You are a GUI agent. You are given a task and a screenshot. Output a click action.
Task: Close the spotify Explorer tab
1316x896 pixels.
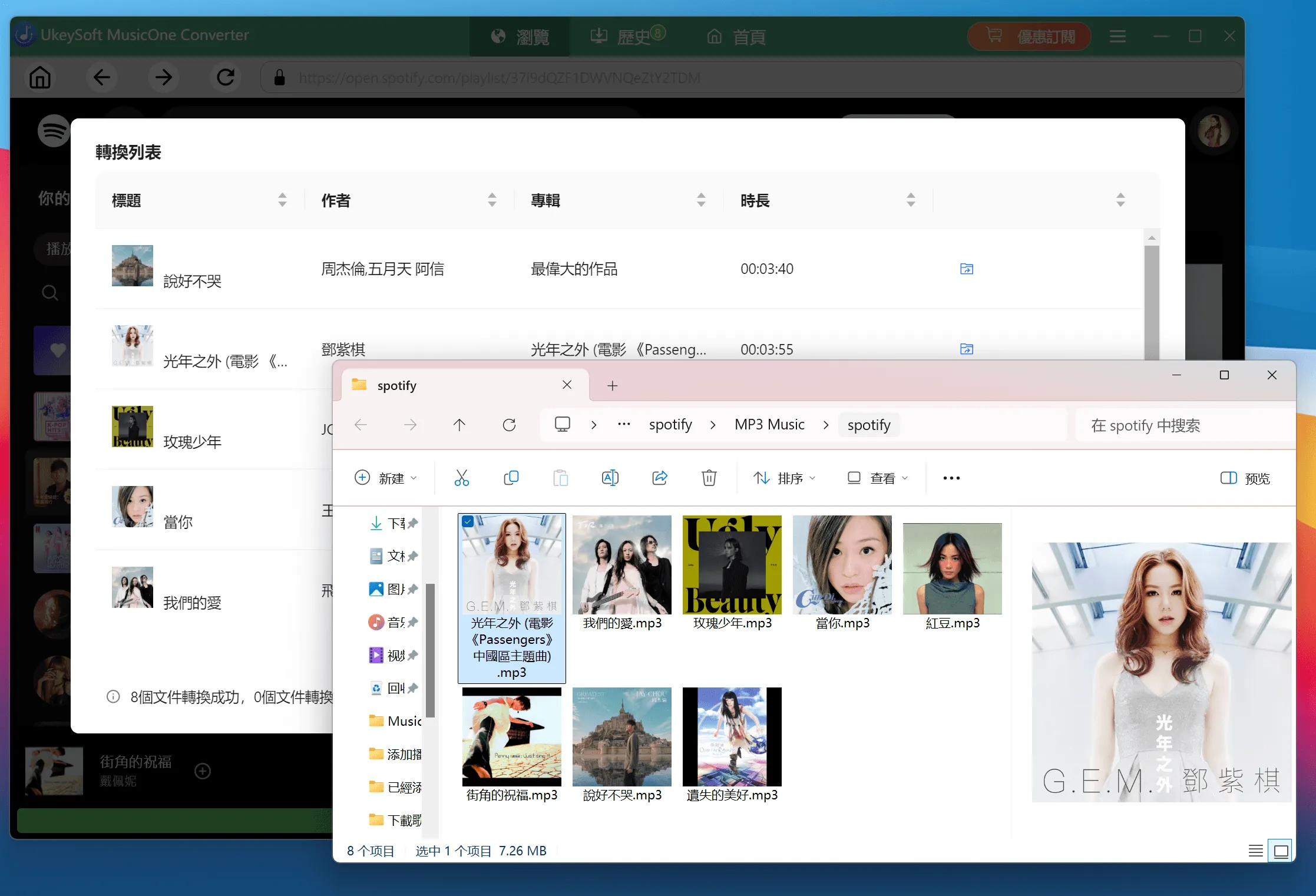tap(567, 385)
